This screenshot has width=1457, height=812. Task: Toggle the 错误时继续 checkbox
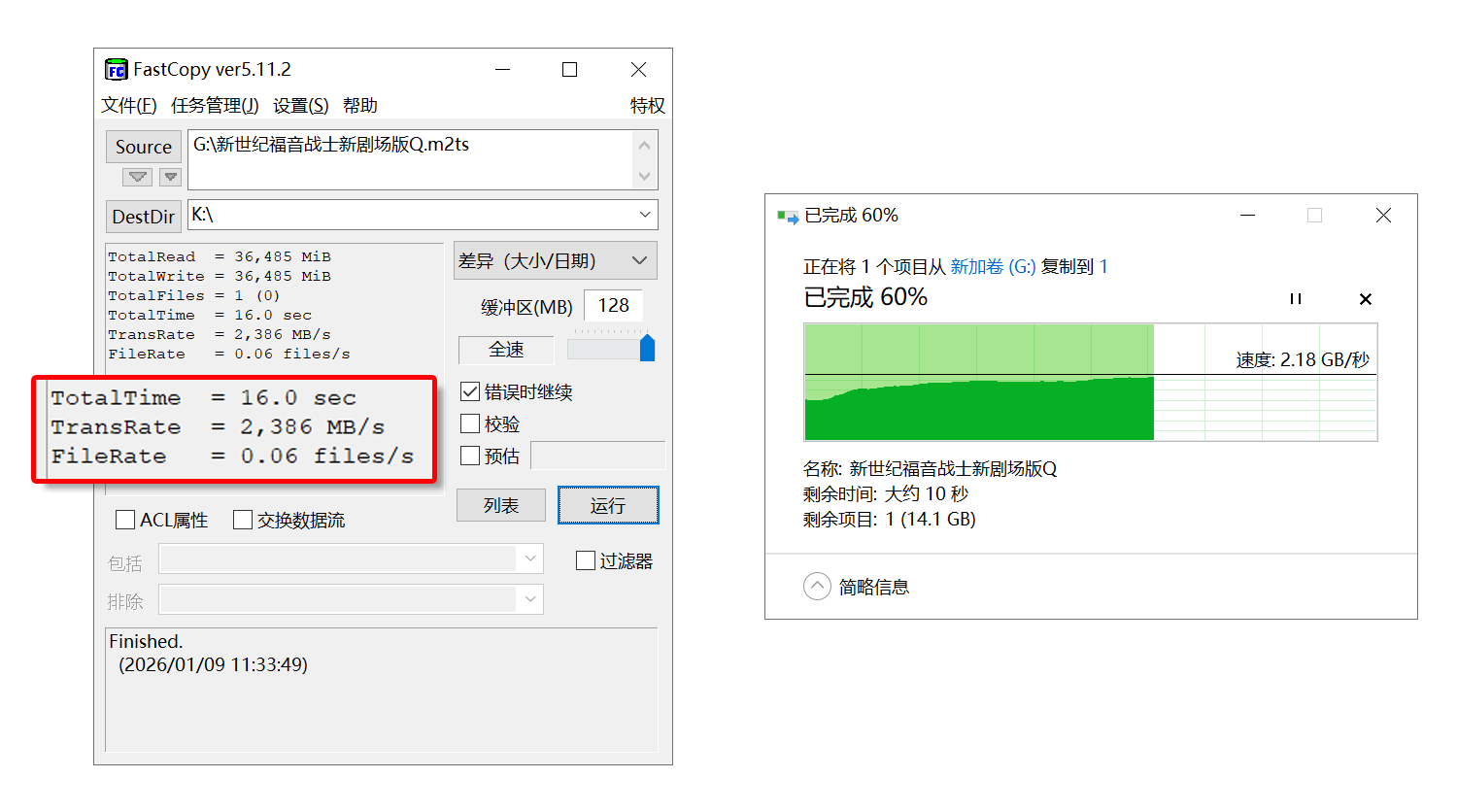(470, 391)
